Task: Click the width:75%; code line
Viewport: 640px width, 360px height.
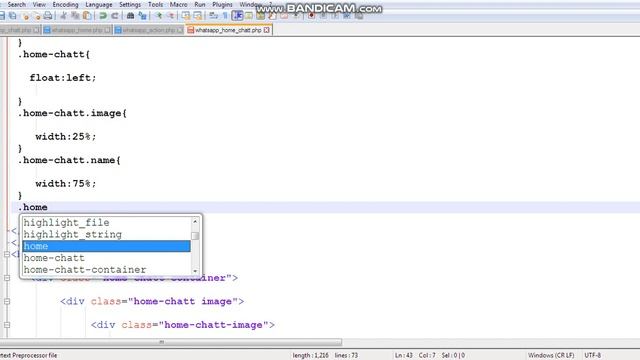Action: click(66, 184)
